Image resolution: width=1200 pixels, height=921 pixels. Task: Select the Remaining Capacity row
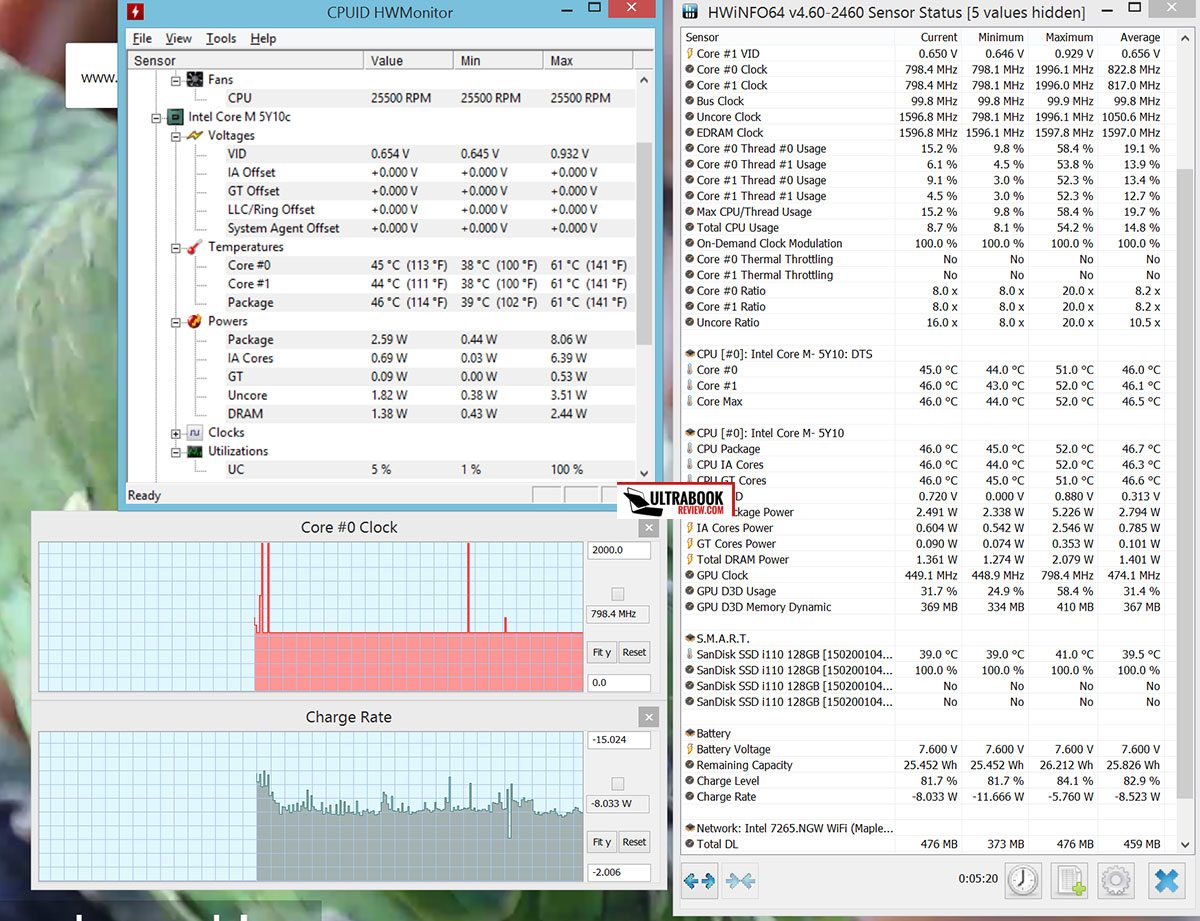click(x=923, y=765)
